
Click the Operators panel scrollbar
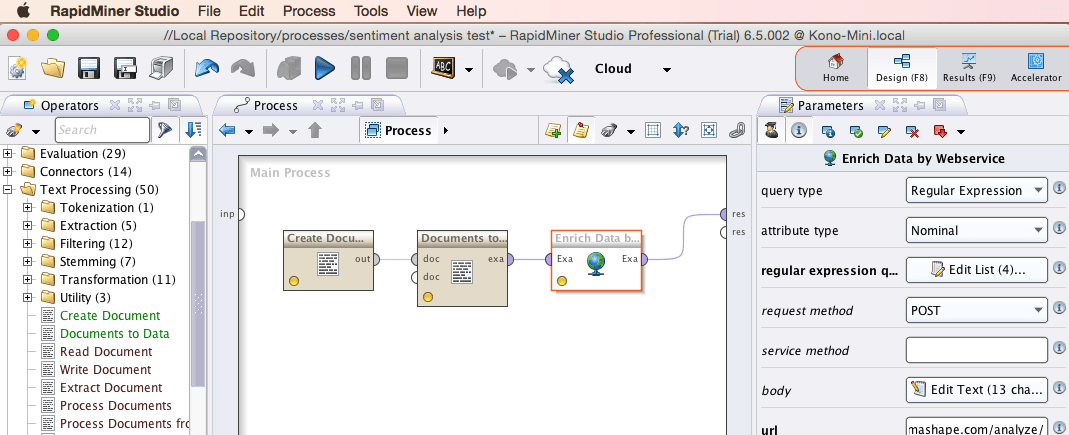click(x=198, y=302)
